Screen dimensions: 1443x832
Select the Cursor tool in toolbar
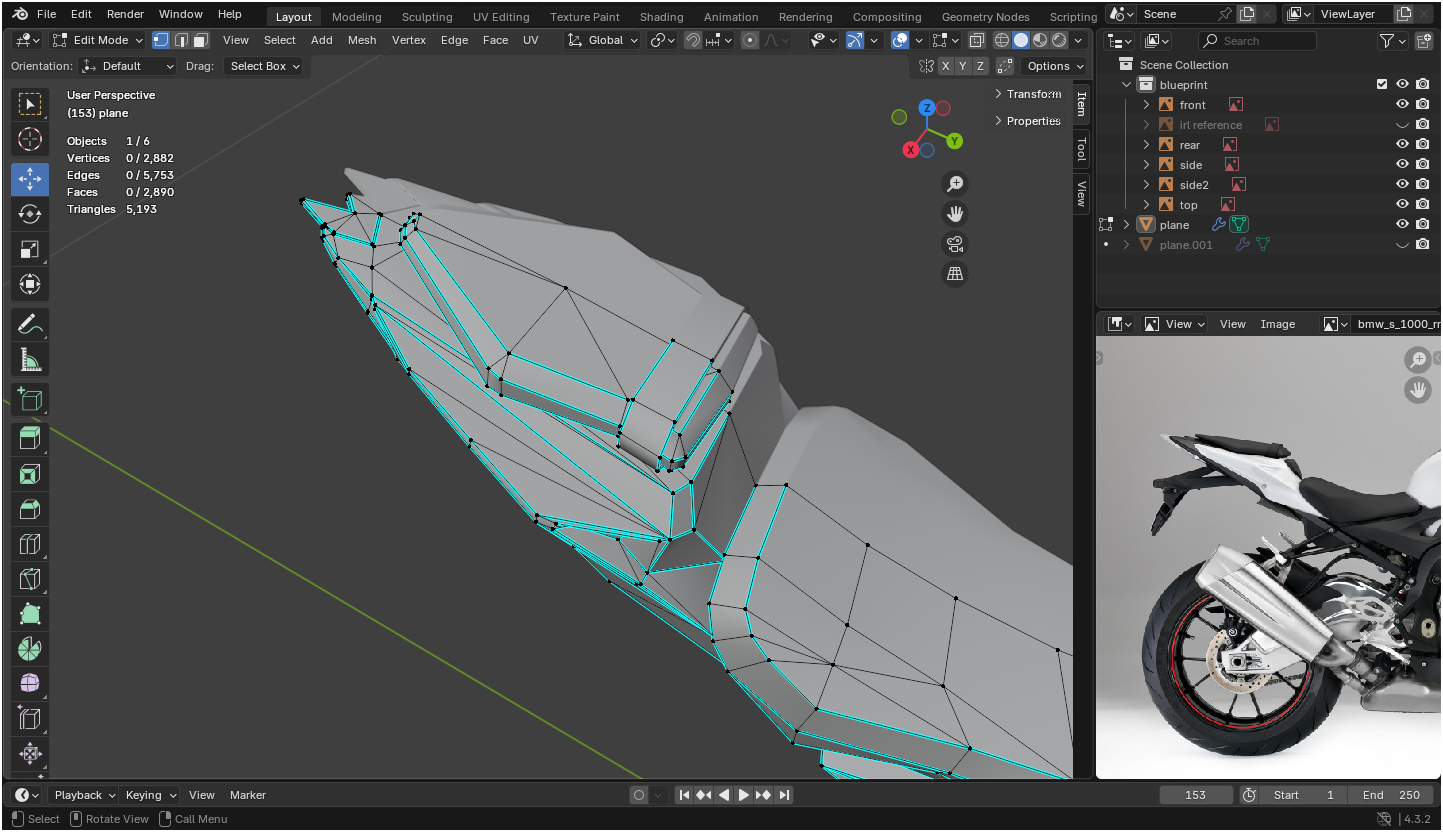(x=30, y=140)
